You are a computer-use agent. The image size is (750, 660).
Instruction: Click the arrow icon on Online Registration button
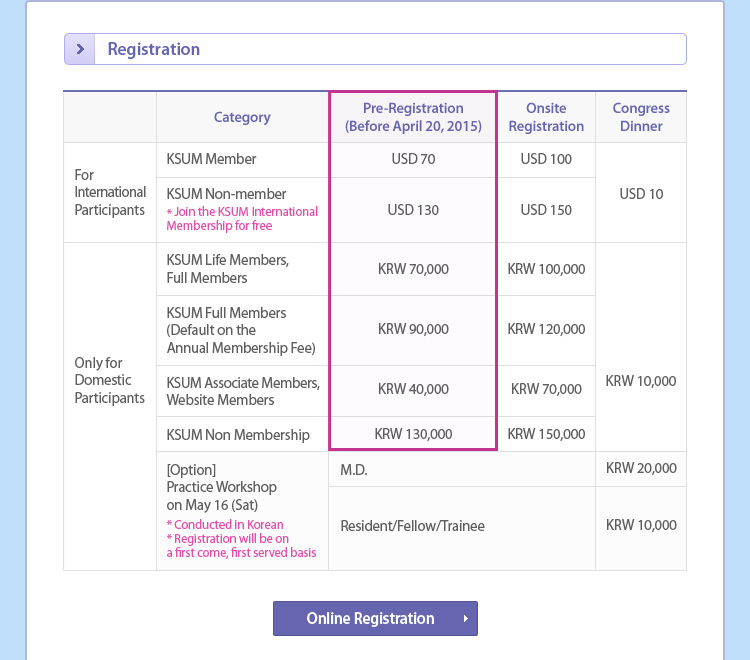point(465,619)
